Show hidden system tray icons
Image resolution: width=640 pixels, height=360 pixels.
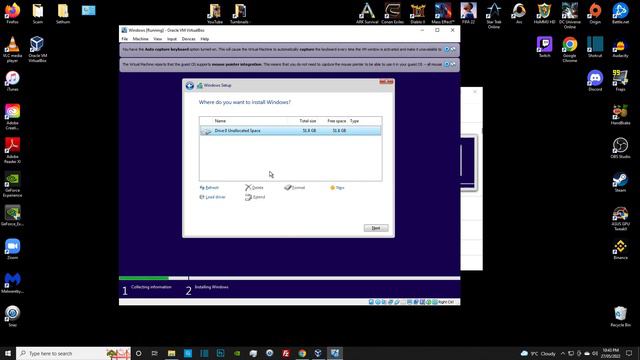(x=563, y=353)
